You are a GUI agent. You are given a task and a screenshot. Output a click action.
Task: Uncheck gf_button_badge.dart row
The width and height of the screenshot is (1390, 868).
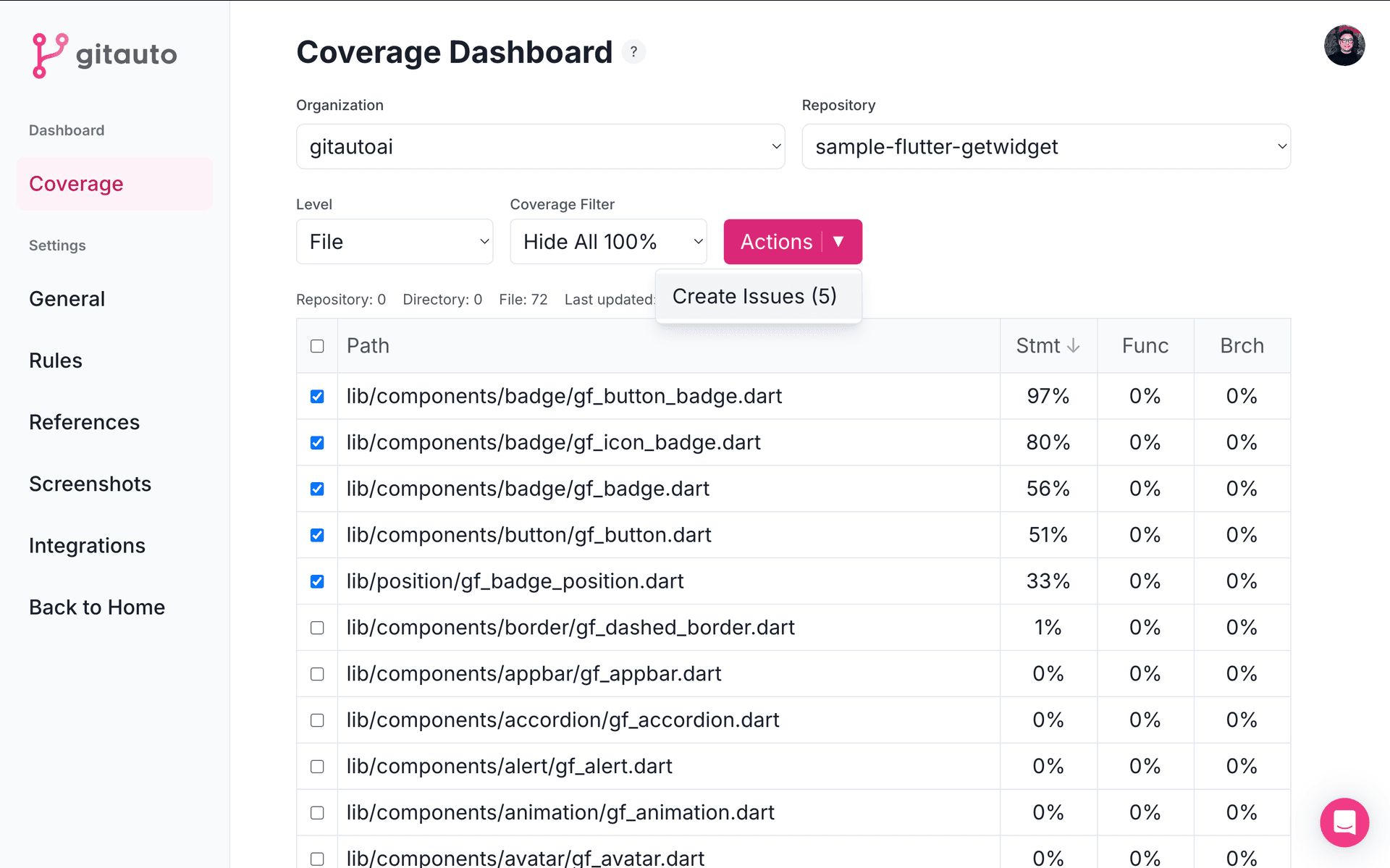click(317, 396)
